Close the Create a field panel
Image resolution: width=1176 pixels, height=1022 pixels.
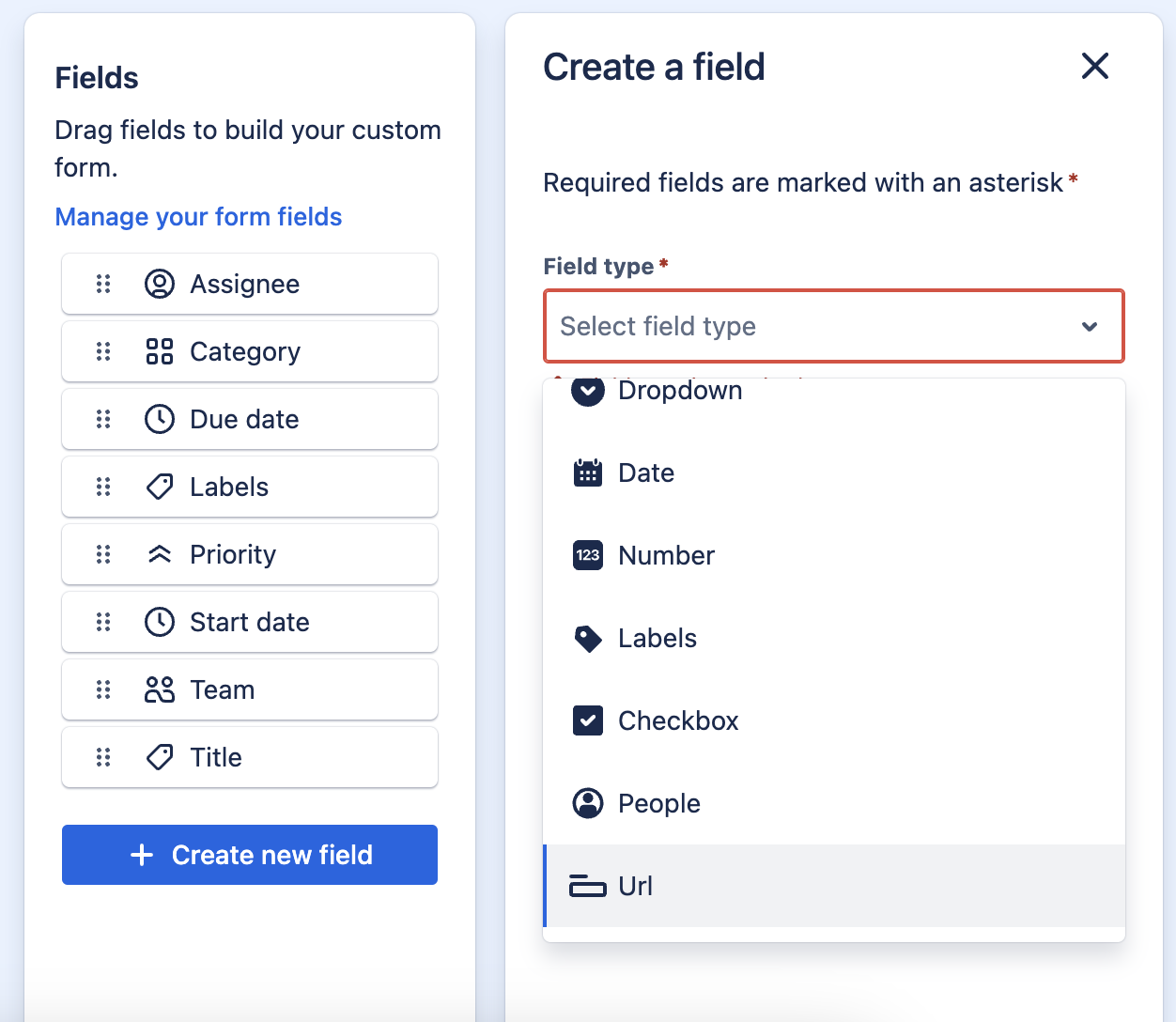1095,66
